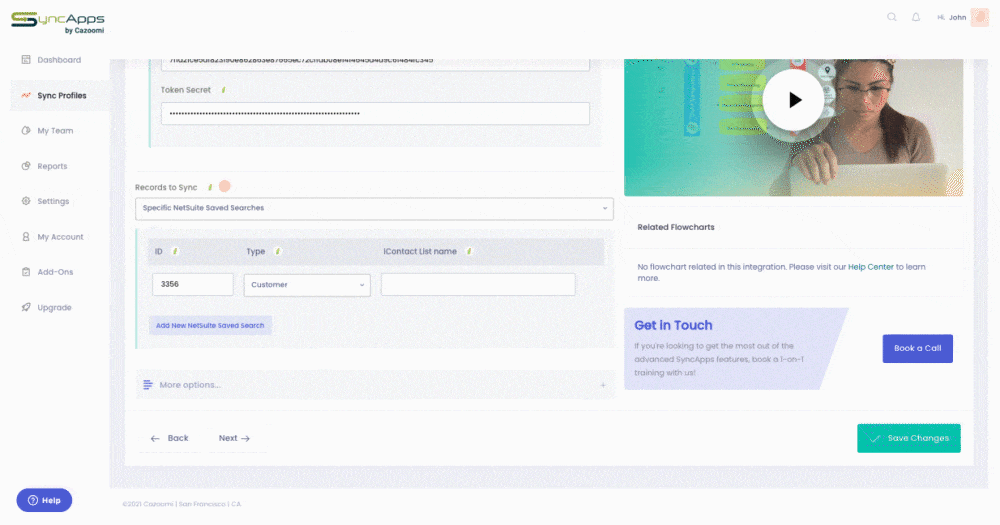Image resolution: width=1000 pixels, height=525 pixels.
Task: Click the saved search ID field 3356
Action: pos(193,285)
